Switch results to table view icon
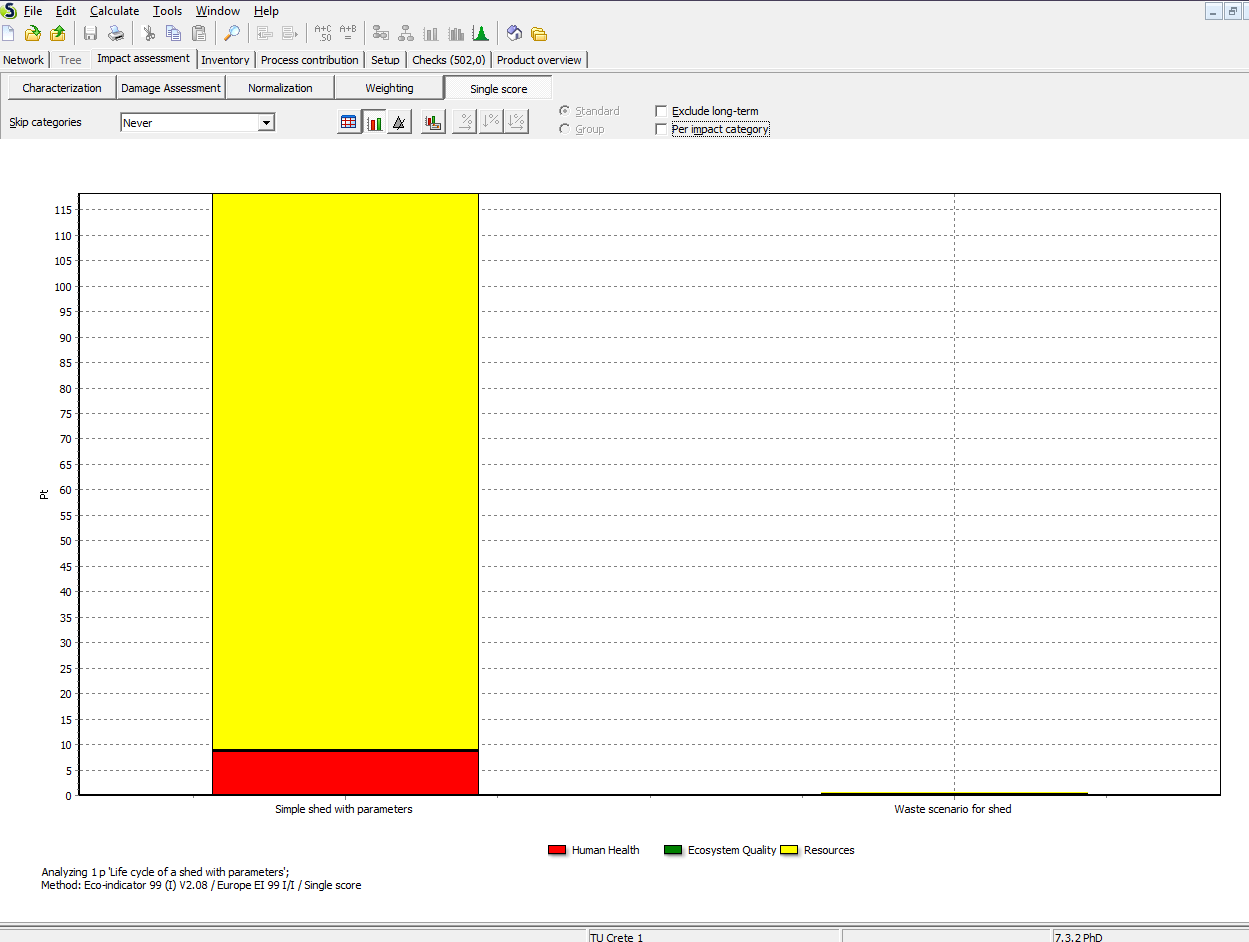This screenshot has height=942, width=1249. [x=349, y=123]
